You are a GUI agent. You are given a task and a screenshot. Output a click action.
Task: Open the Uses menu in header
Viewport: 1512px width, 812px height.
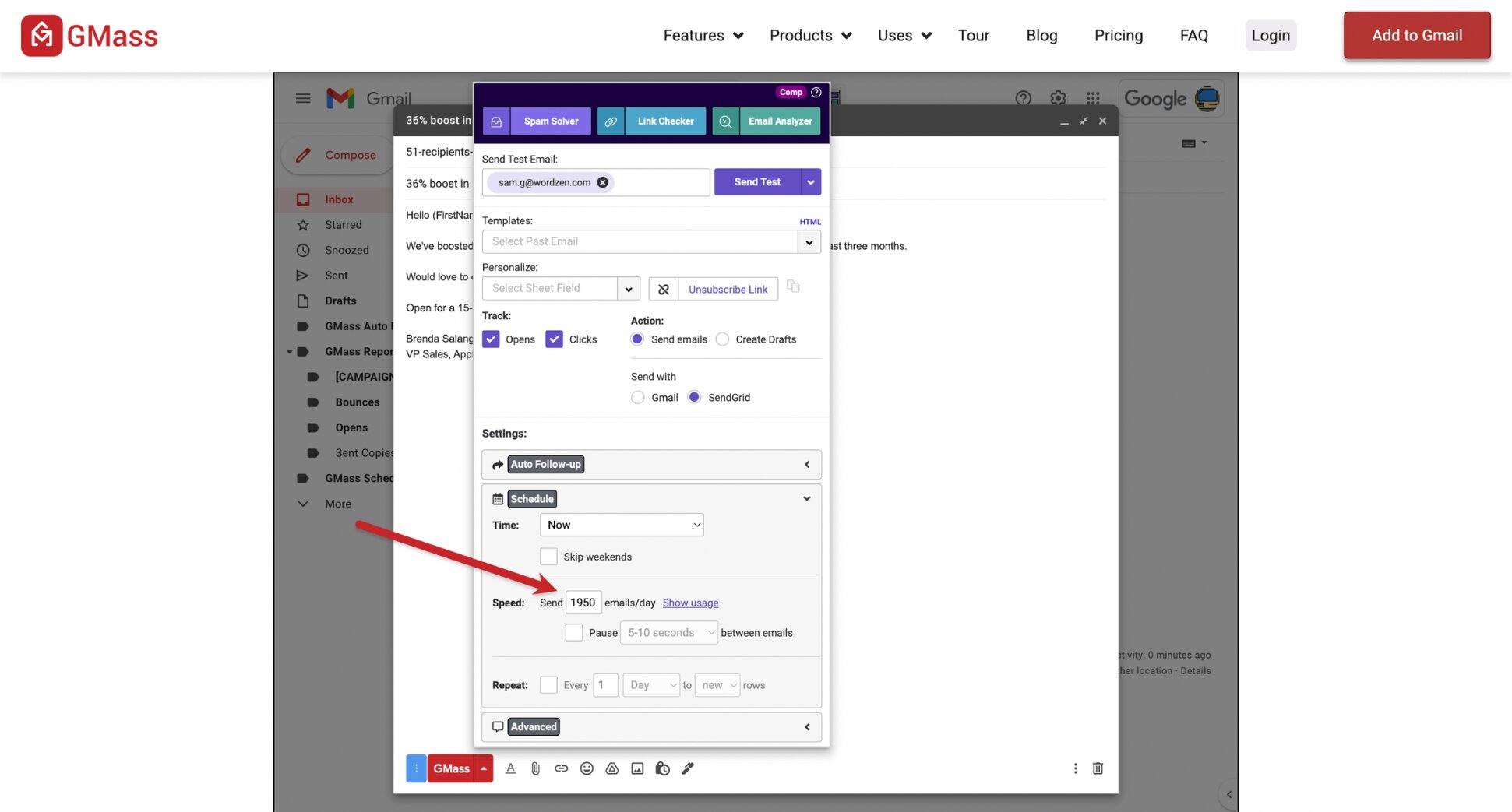click(904, 36)
